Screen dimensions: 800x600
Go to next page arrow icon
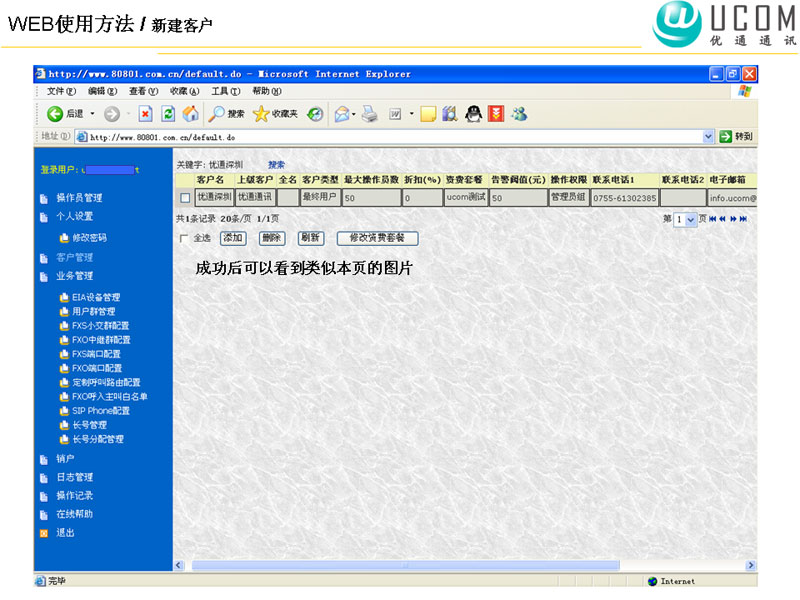[733, 219]
